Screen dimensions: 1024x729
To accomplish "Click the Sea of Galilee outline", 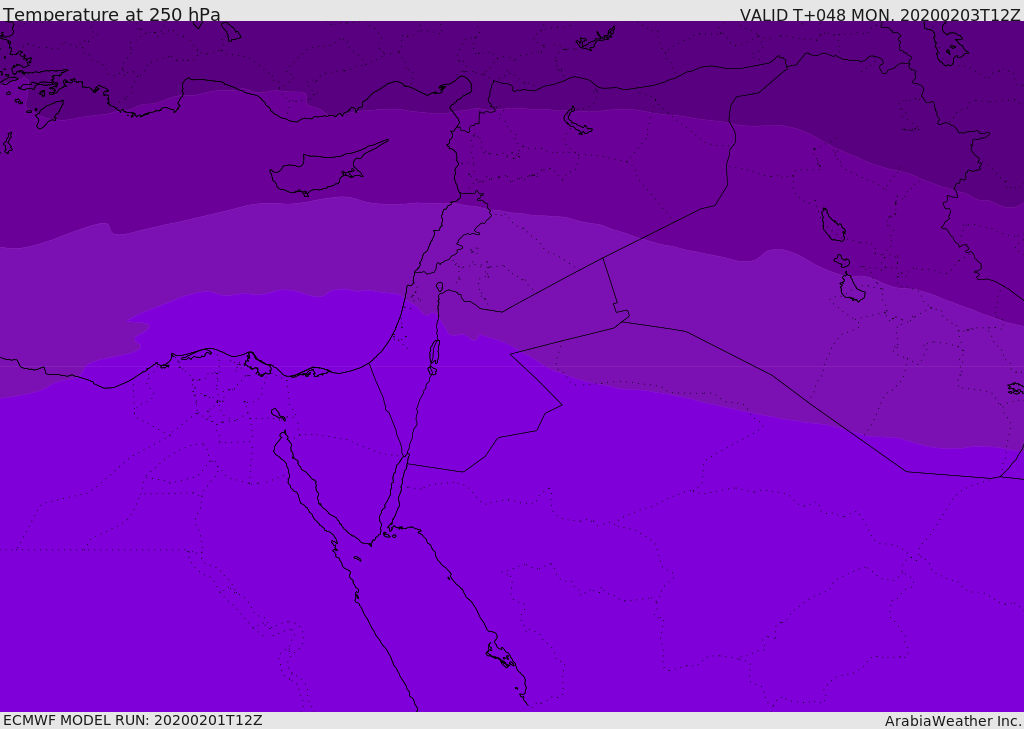I will click(x=440, y=287).
